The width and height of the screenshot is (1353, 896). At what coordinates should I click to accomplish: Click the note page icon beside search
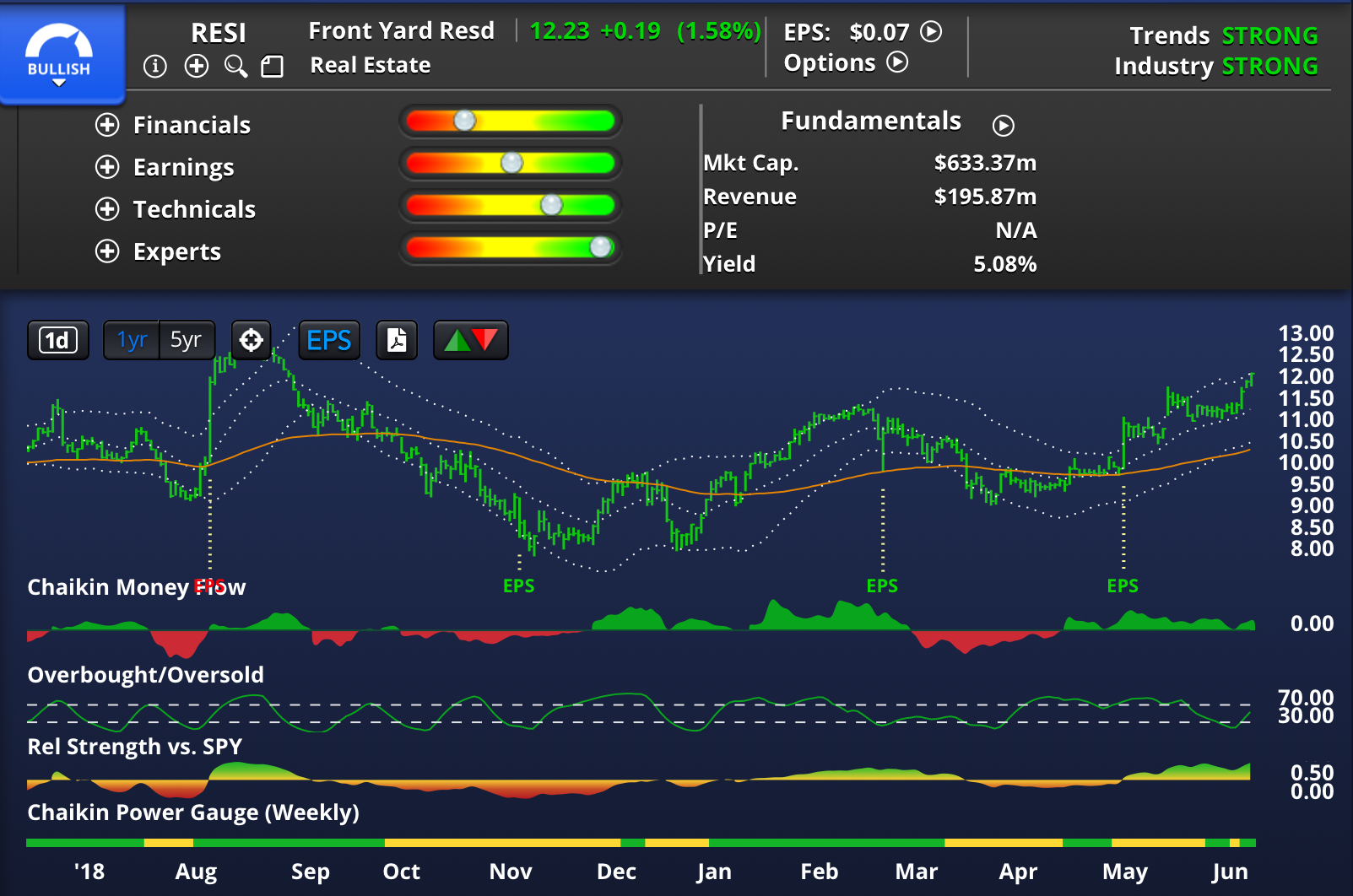coord(272,67)
